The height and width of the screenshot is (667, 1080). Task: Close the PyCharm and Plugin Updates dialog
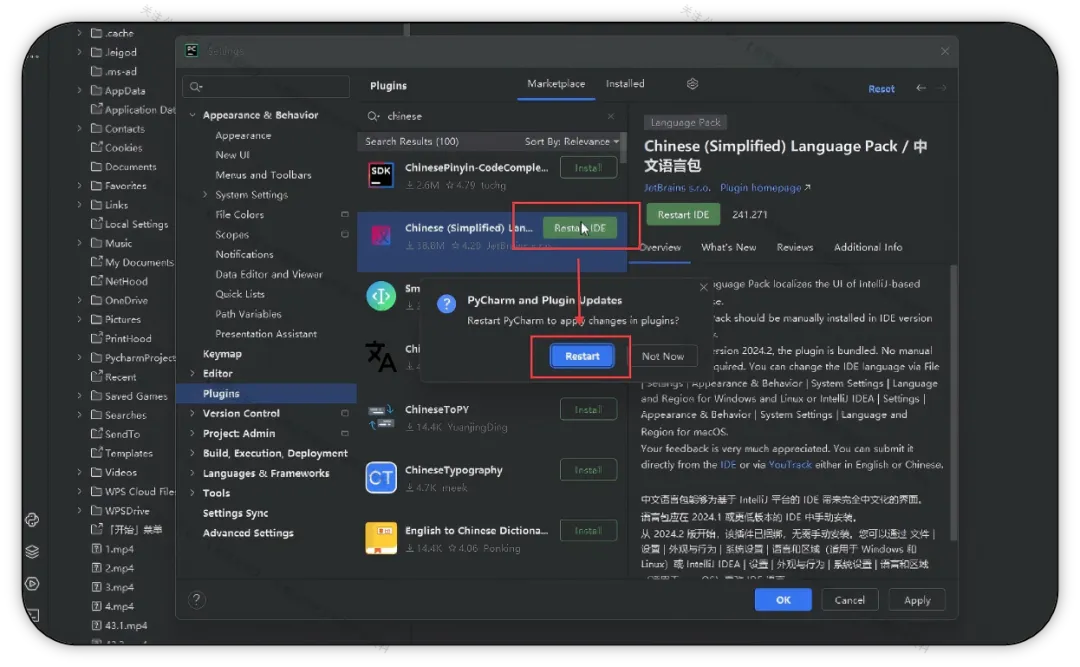(x=703, y=287)
